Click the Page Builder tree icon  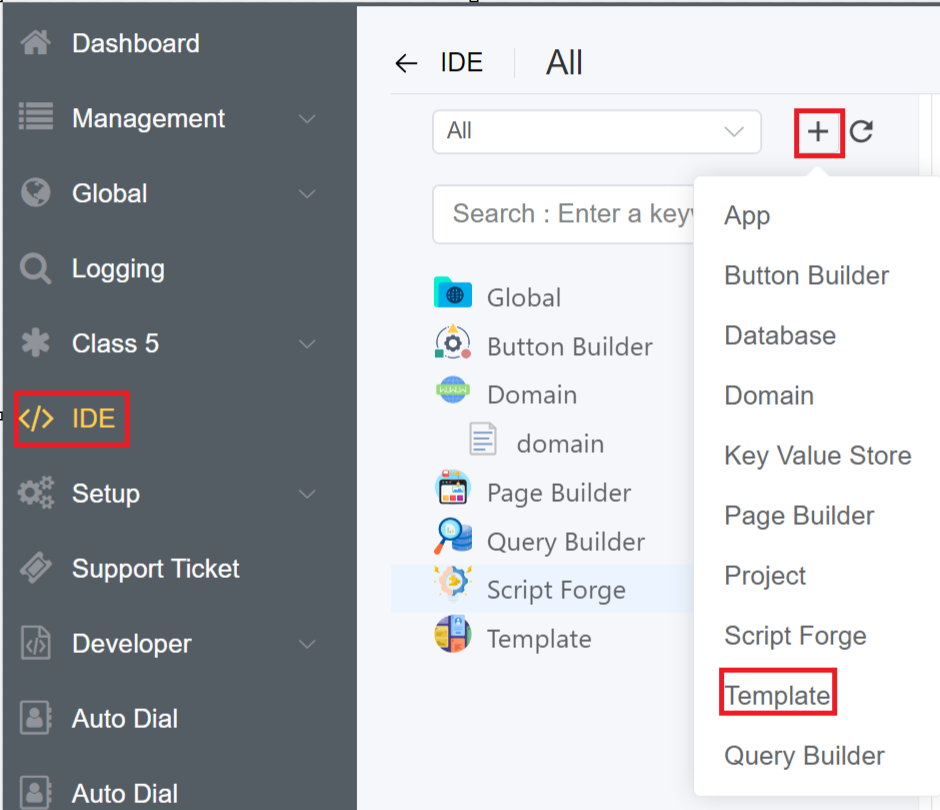[x=453, y=490]
